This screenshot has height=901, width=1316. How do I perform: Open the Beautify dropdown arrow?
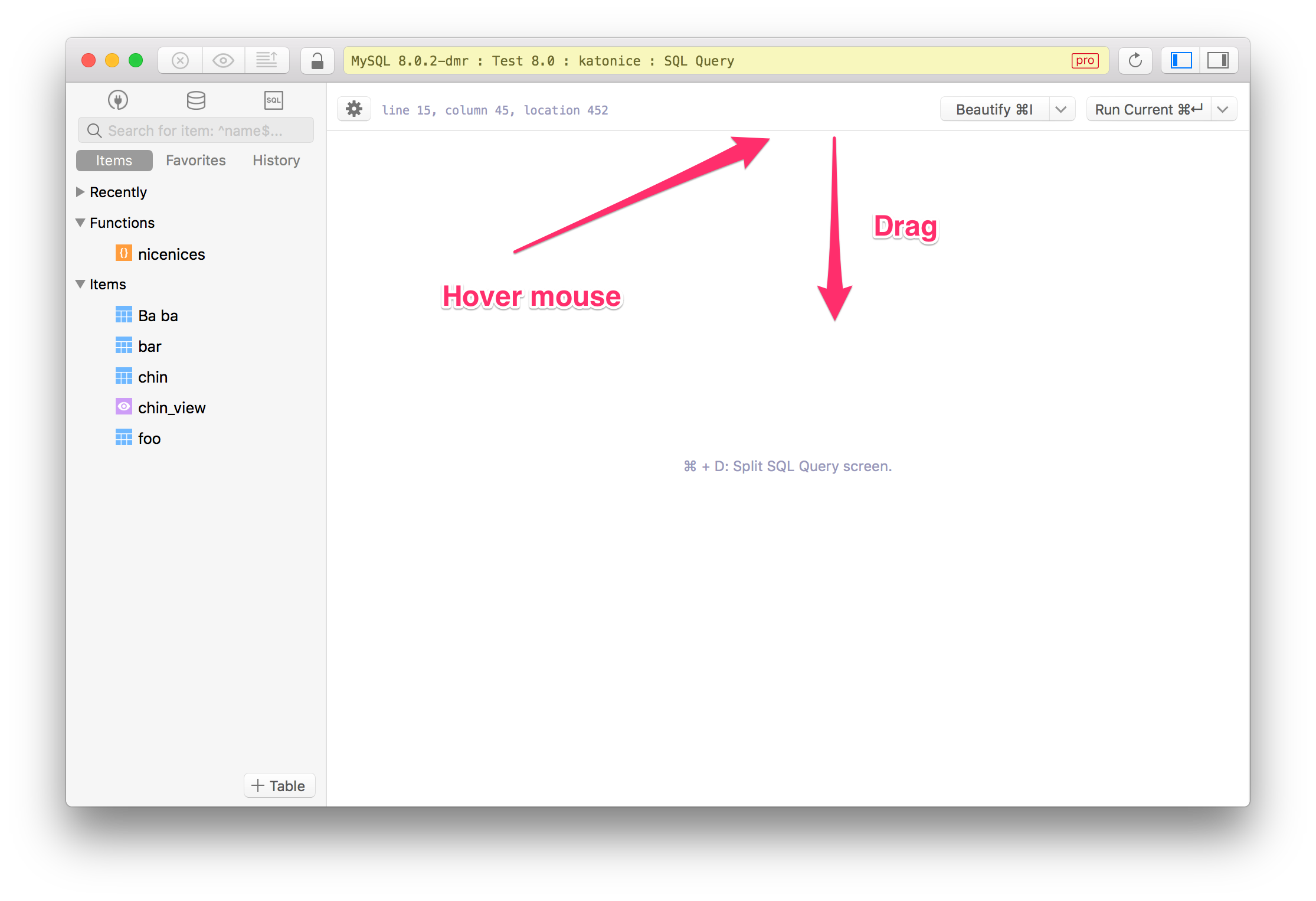click(x=1061, y=110)
